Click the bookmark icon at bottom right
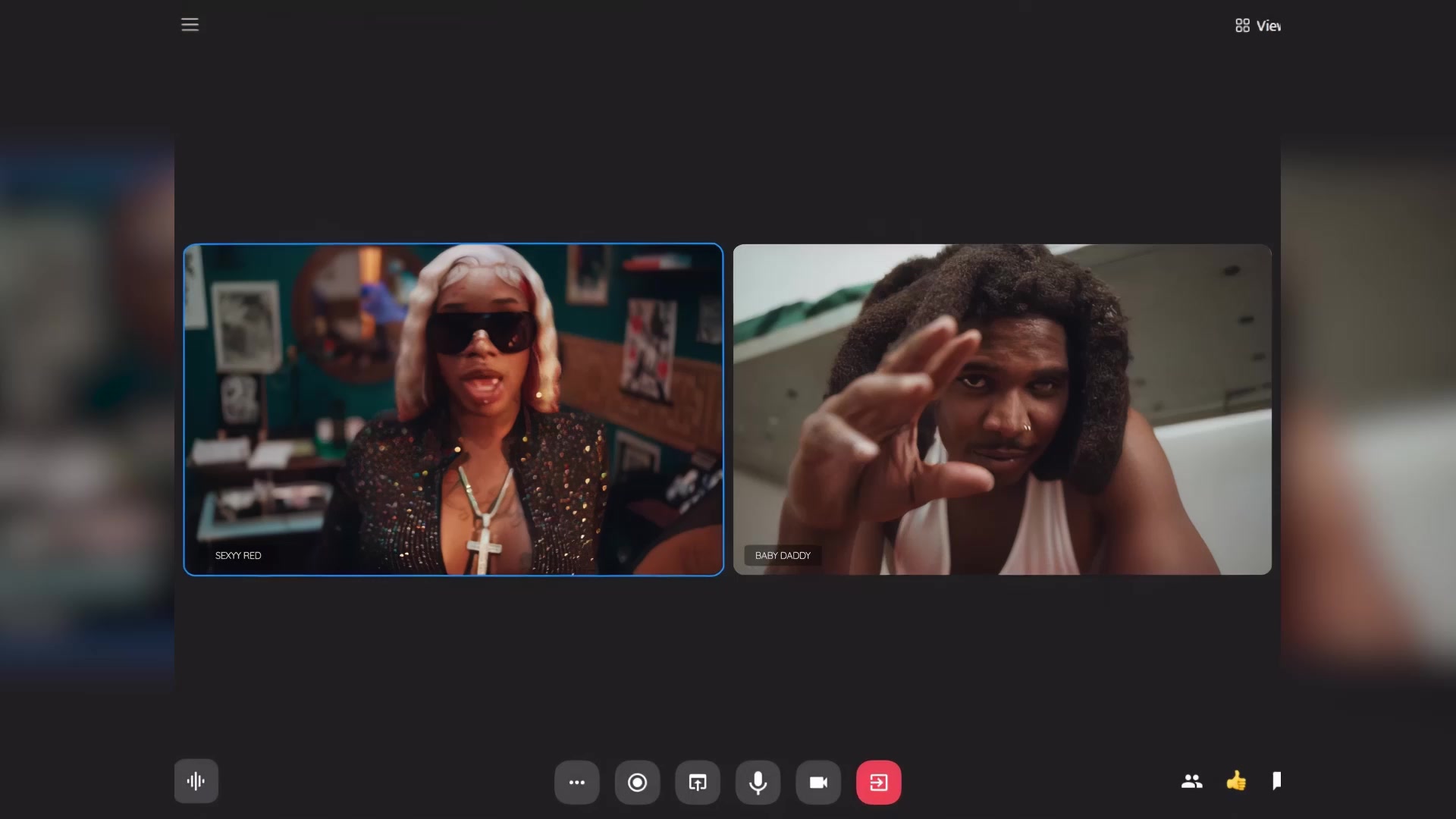The height and width of the screenshot is (819, 1456). click(1277, 781)
